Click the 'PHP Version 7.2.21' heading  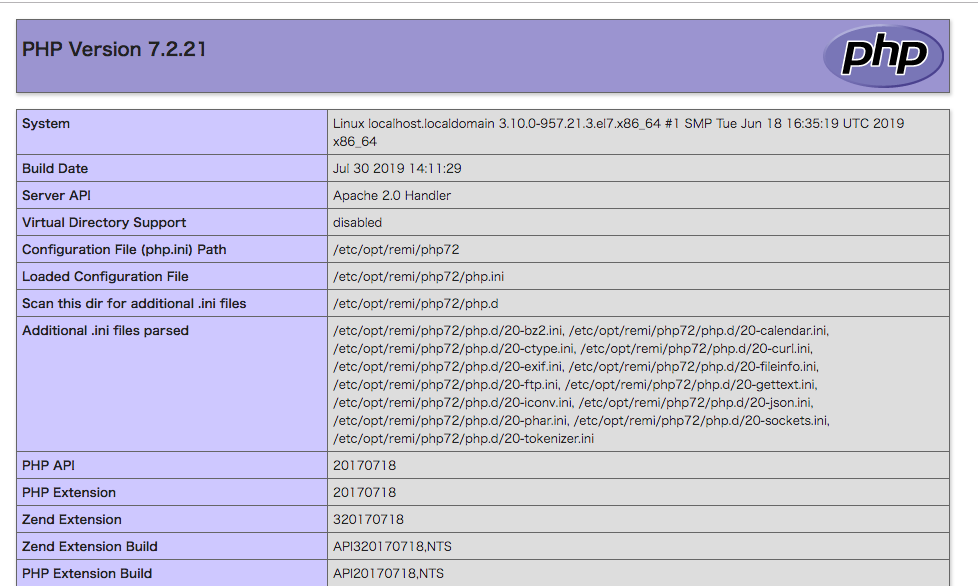114,49
